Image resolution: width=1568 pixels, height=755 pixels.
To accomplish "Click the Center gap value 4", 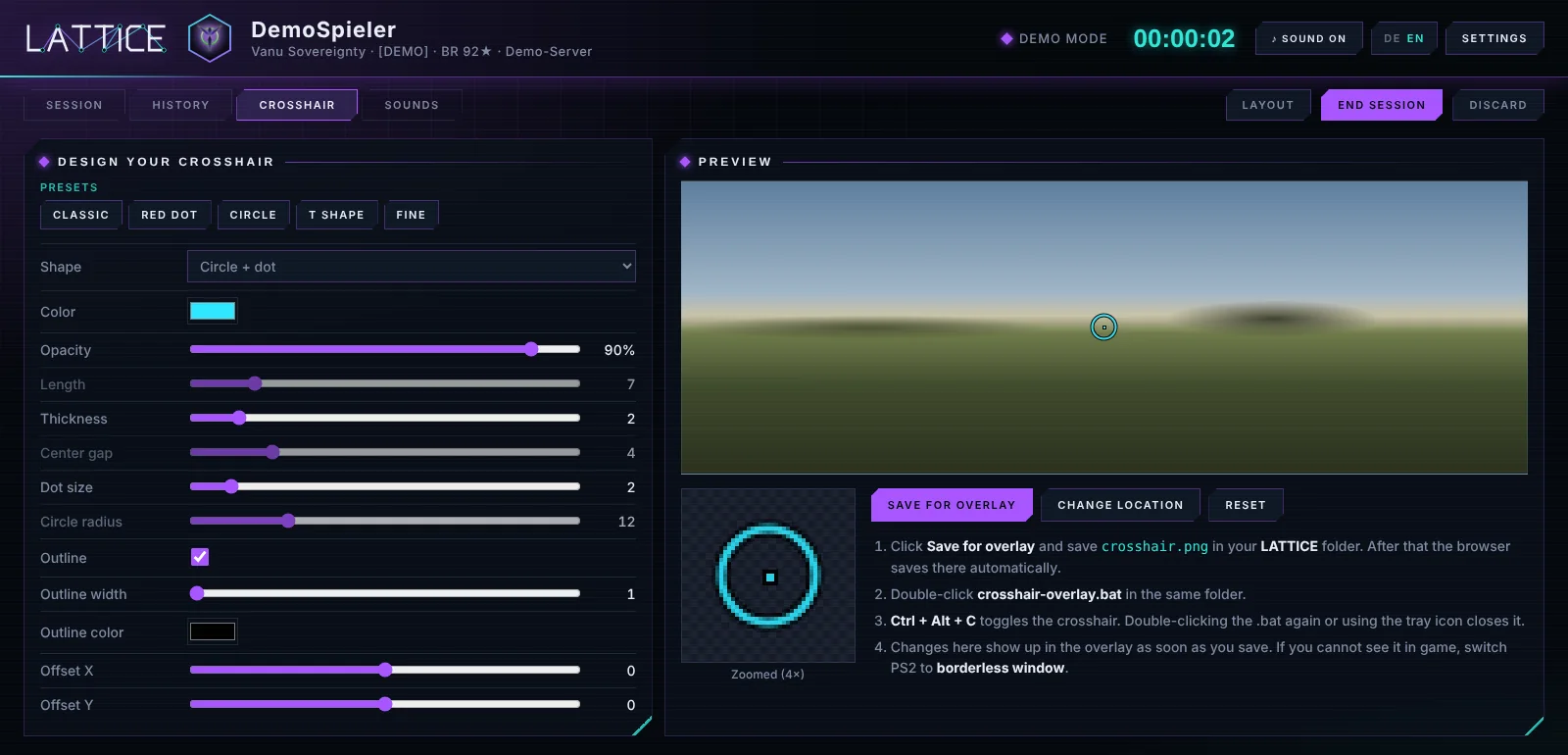I will (631, 453).
